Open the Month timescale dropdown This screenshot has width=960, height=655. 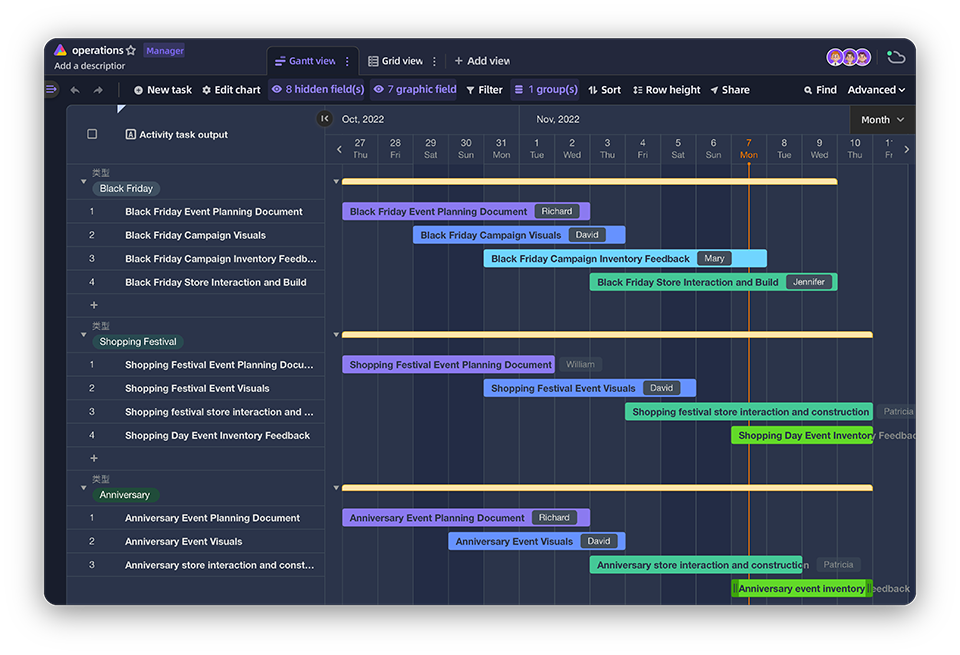[x=882, y=120]
